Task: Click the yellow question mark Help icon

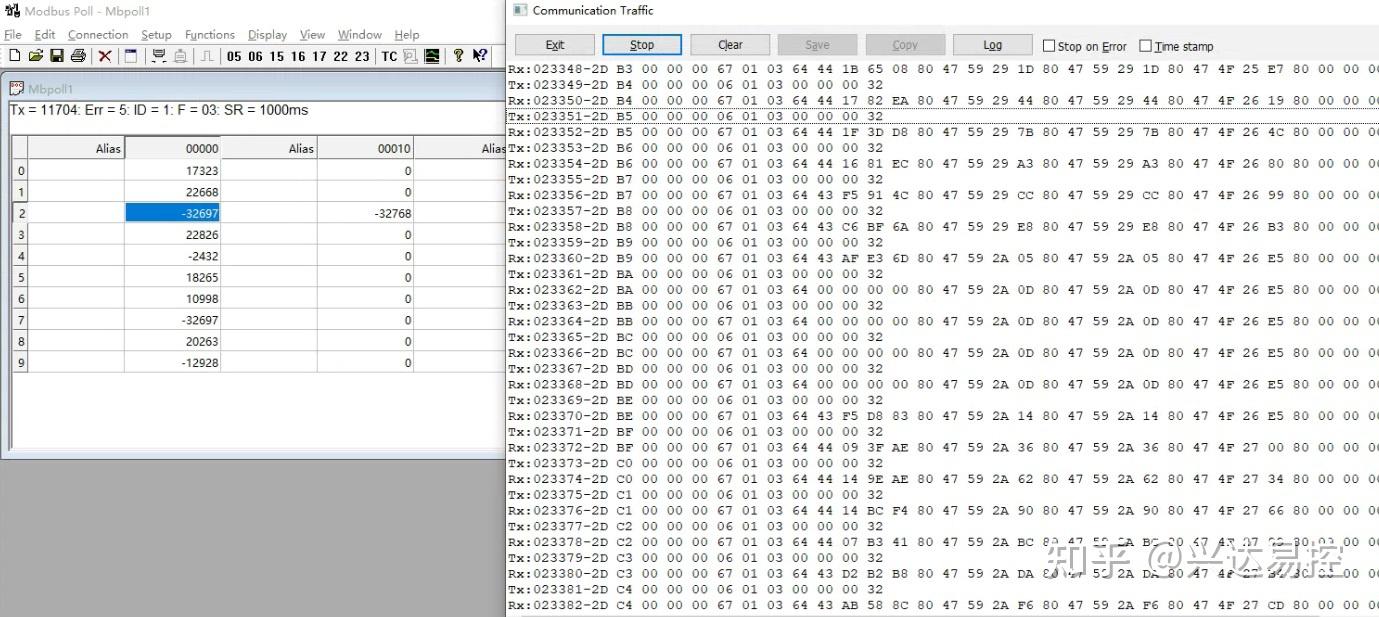Action: coord(458,56)
